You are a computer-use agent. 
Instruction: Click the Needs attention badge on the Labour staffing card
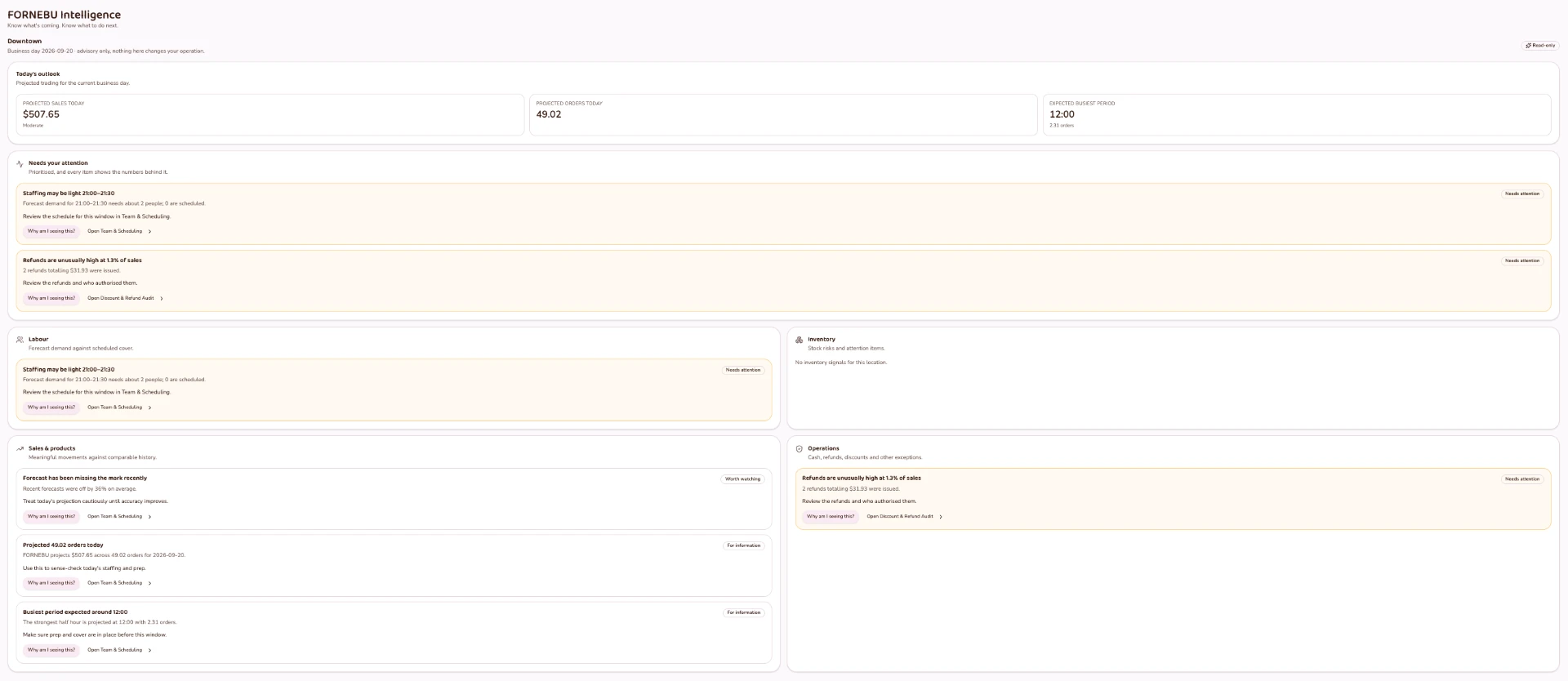point(743,370)
